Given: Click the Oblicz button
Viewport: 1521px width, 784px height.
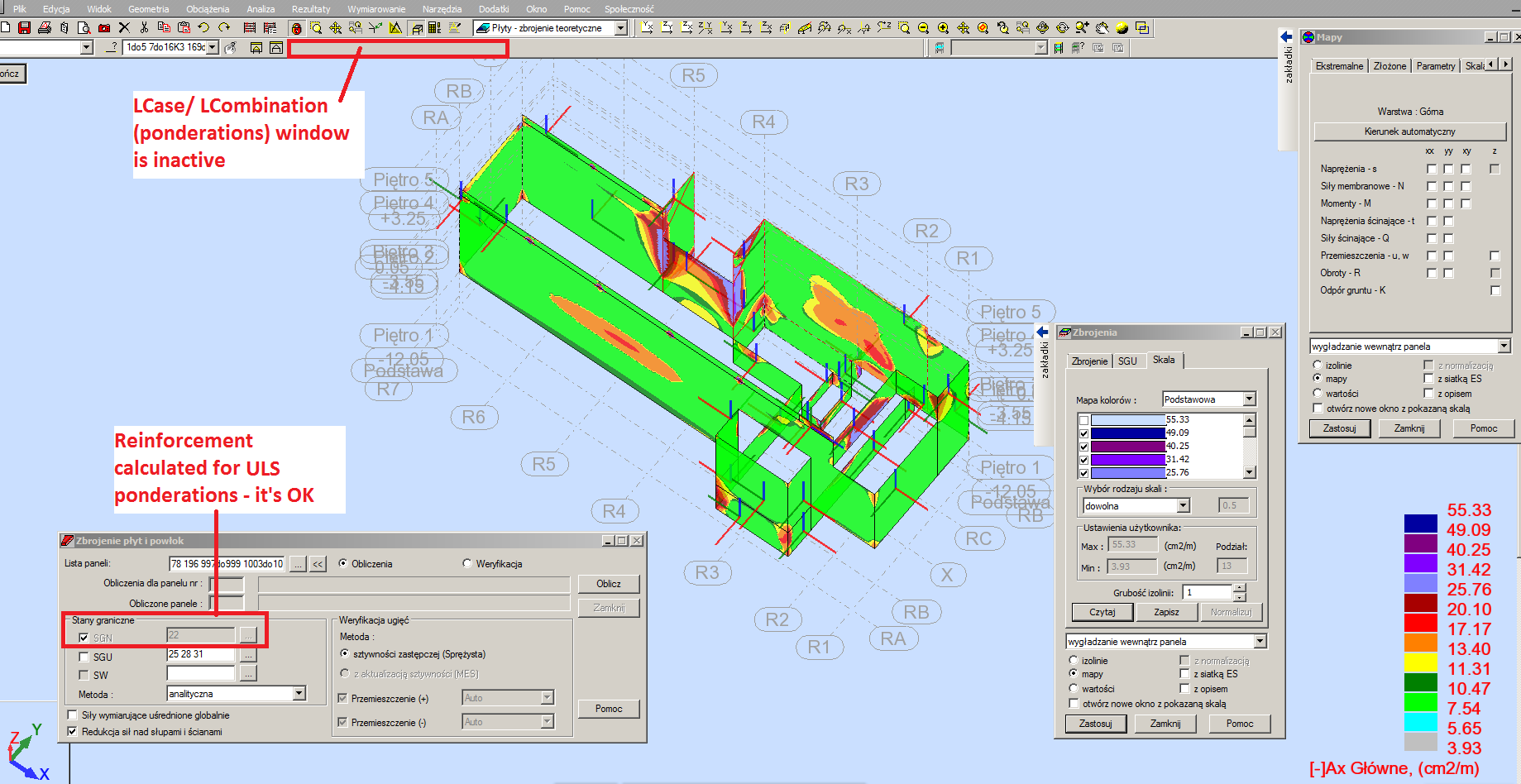Looking at the screenshot, I should (609, 584).
